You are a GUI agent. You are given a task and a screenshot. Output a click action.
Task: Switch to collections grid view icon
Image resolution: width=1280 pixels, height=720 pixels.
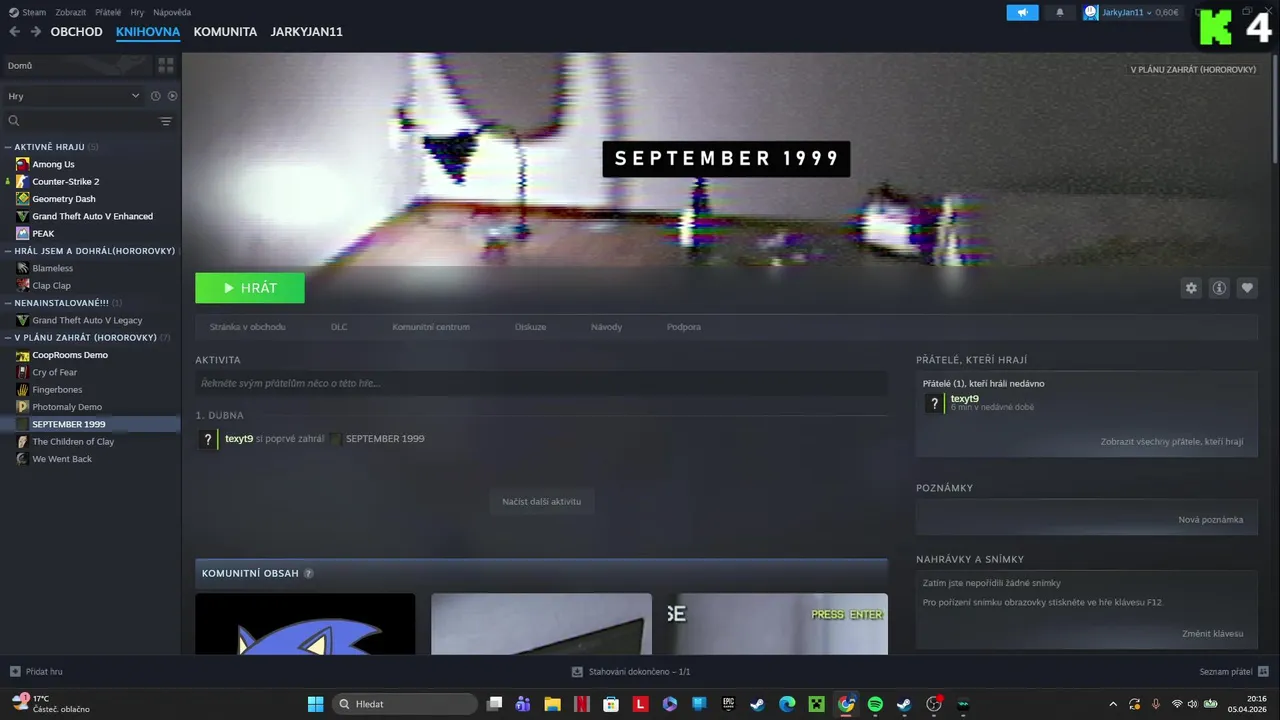[x=166, y=65]
